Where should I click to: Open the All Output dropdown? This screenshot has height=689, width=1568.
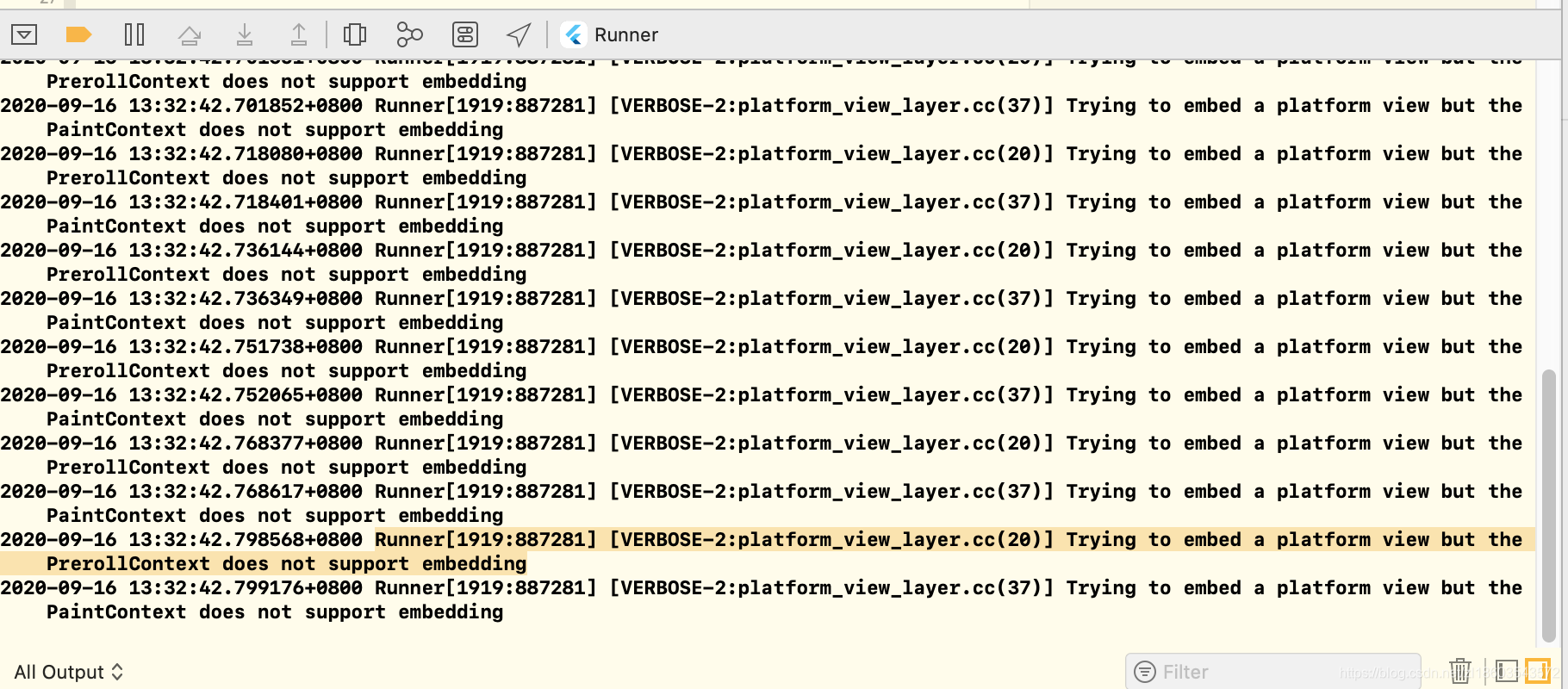coord(69,672)
